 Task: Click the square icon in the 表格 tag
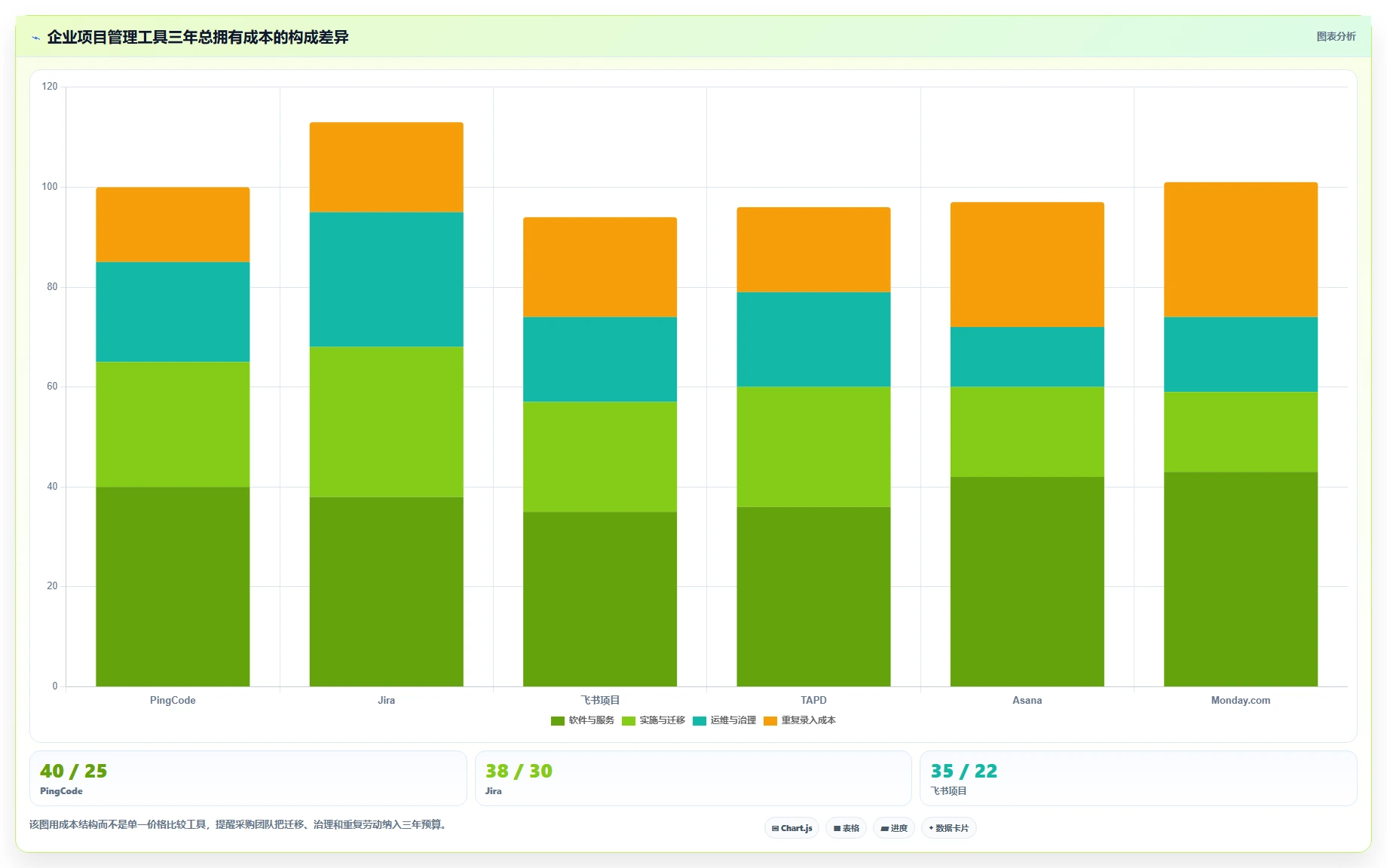[837, 828]
